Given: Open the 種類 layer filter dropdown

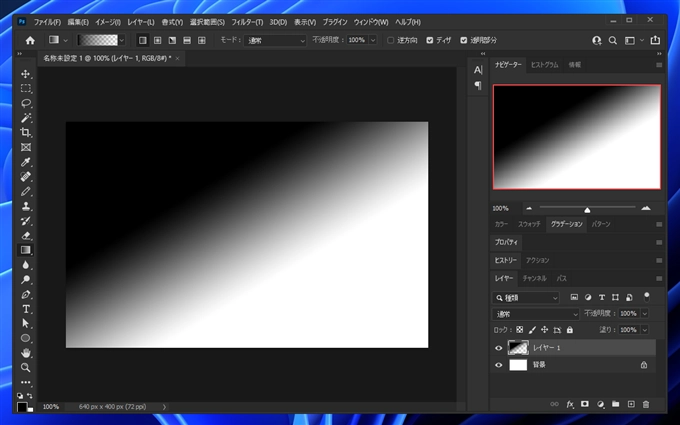Looking at the screenshot, I should 527,297.
